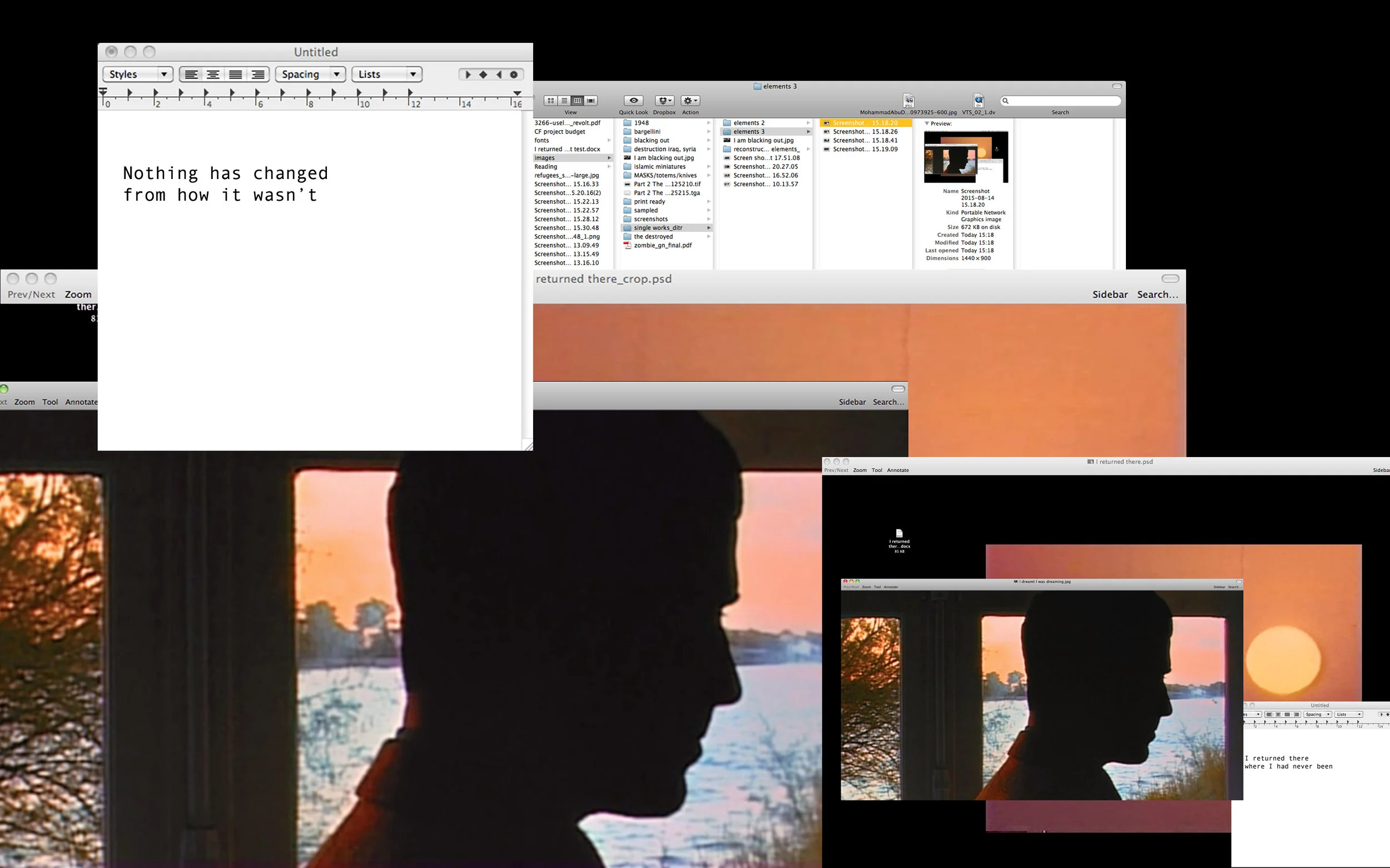Screen dimensions: 1390x868
Task: Expand the elements 2 folder arrow
Action: pyautogui.click(x=808, y=123)
